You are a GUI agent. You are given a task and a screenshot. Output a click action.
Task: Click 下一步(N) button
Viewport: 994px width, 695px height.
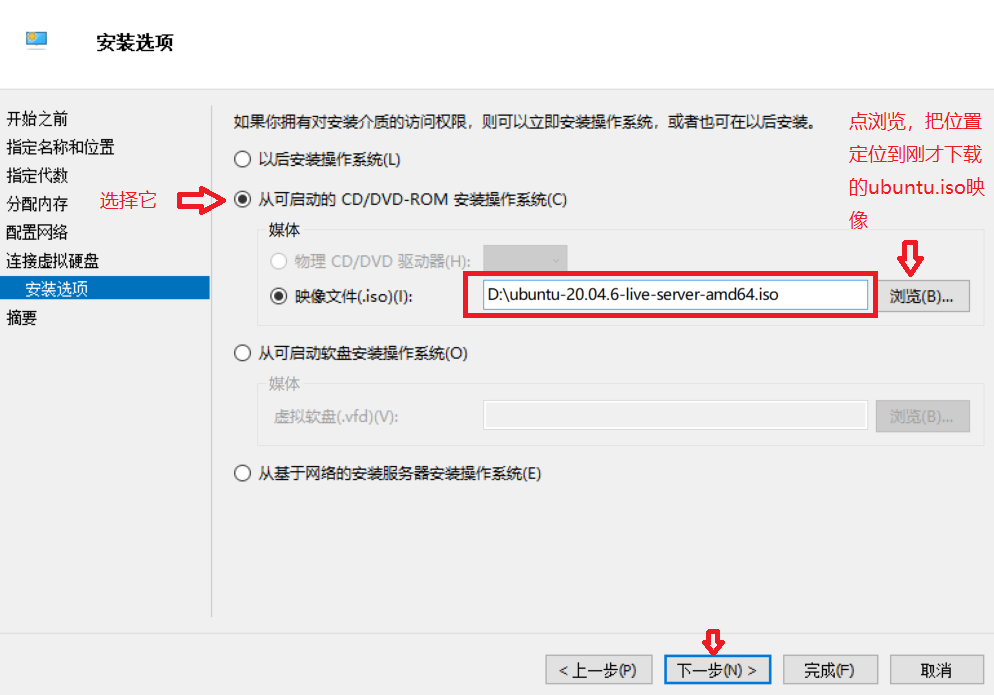point(718,670)
